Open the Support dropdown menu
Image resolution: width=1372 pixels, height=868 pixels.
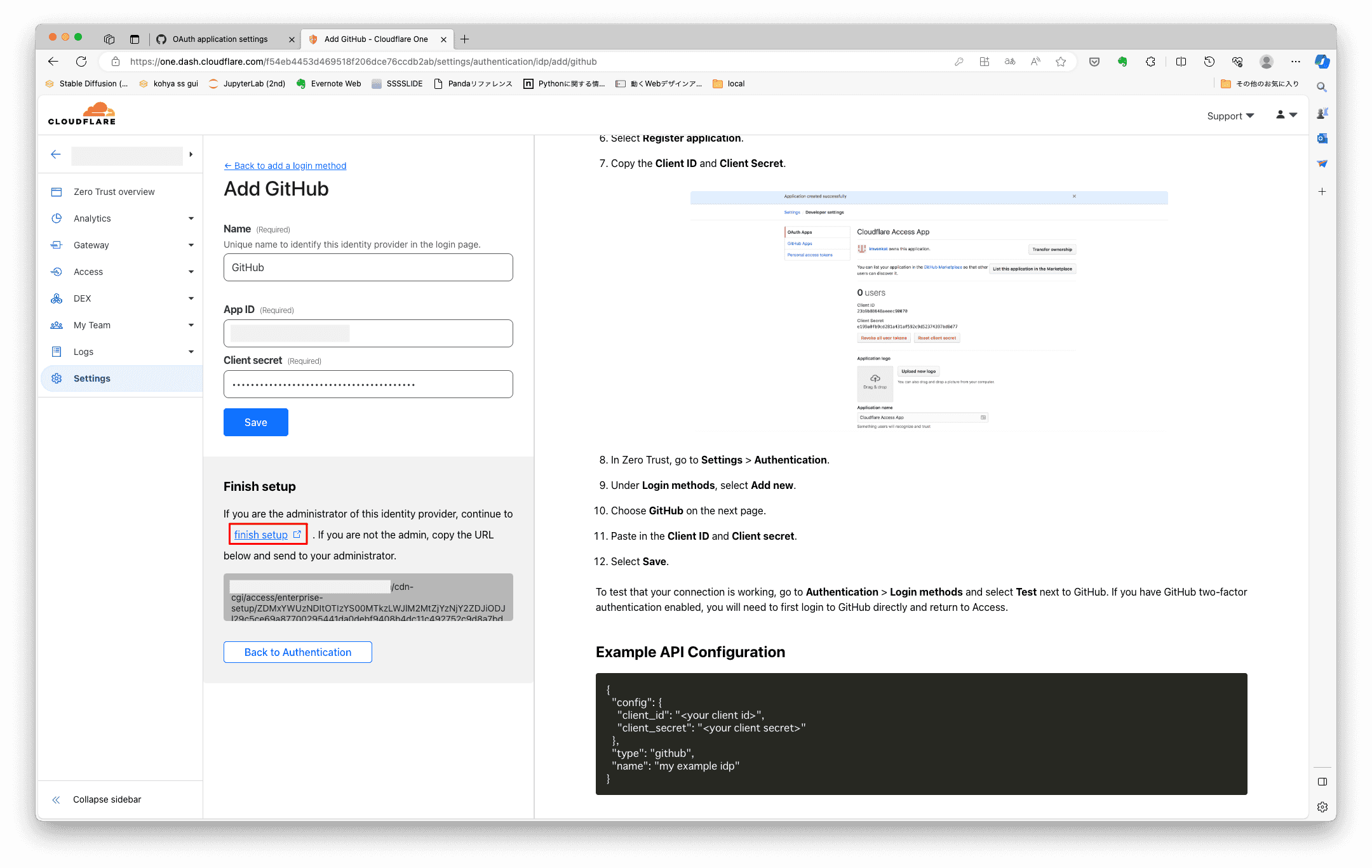click(x=1230, y=116)
